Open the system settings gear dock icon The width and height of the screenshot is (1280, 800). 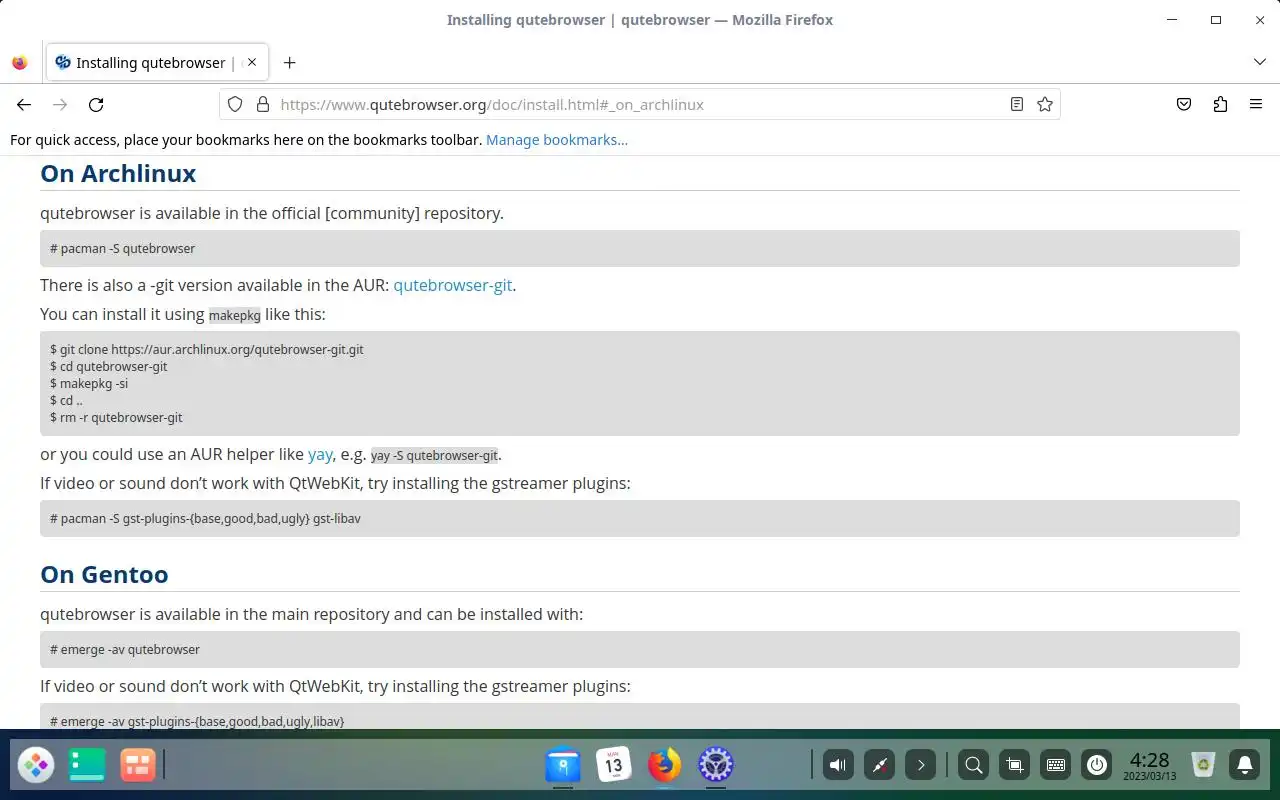click(715, 766)
